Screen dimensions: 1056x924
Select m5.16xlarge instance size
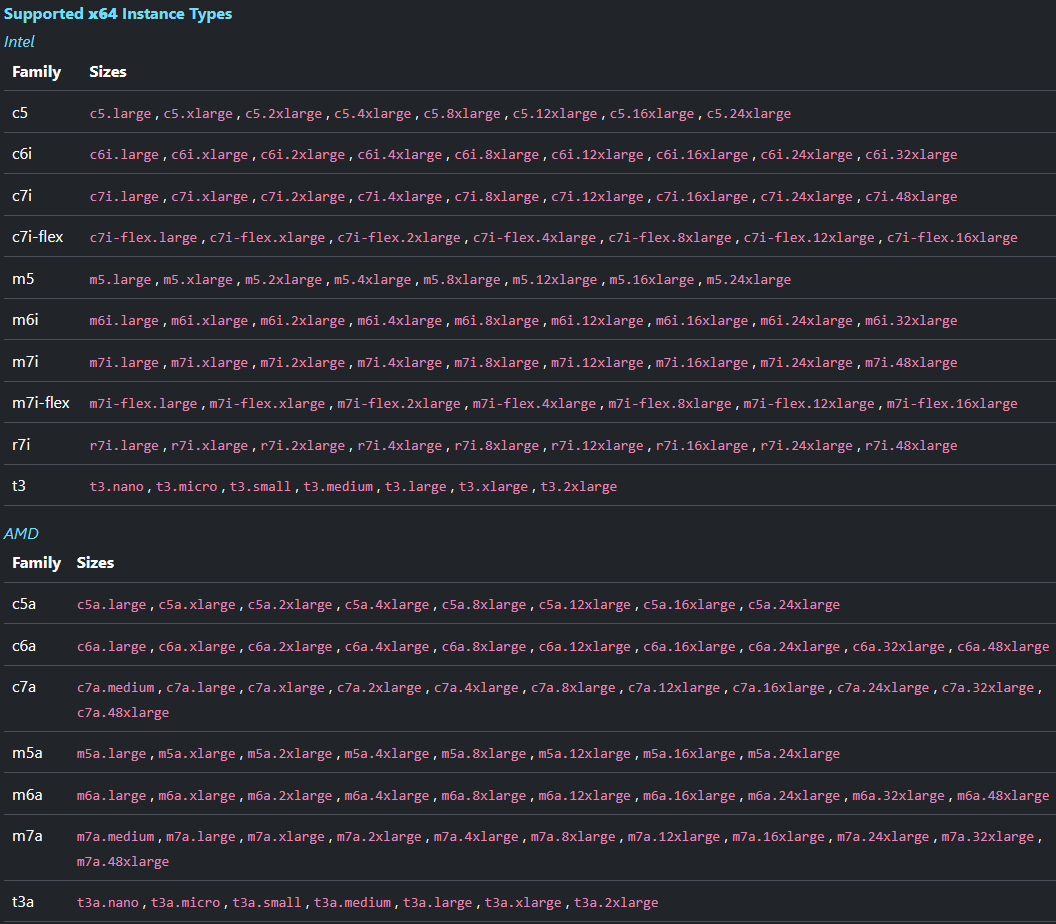click(x=651, y=279)
